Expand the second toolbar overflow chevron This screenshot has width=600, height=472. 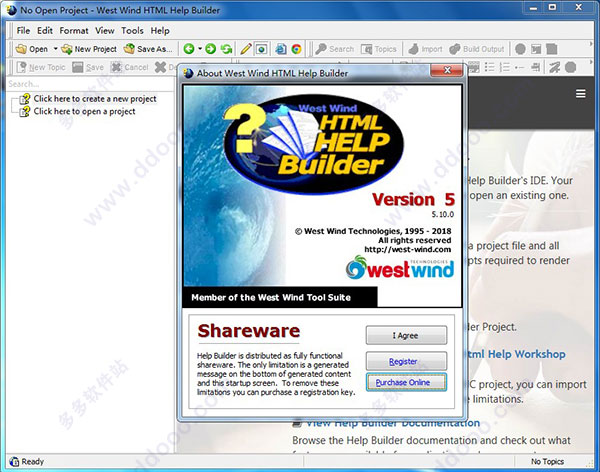pyautogui.click(x=592, y=62)
